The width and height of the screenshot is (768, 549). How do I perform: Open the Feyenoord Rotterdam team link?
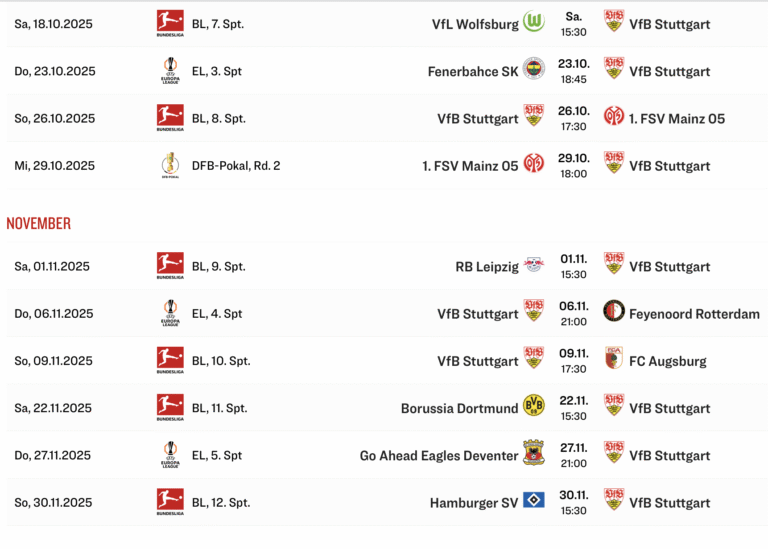pyautogui.click(x=694, y=313)
